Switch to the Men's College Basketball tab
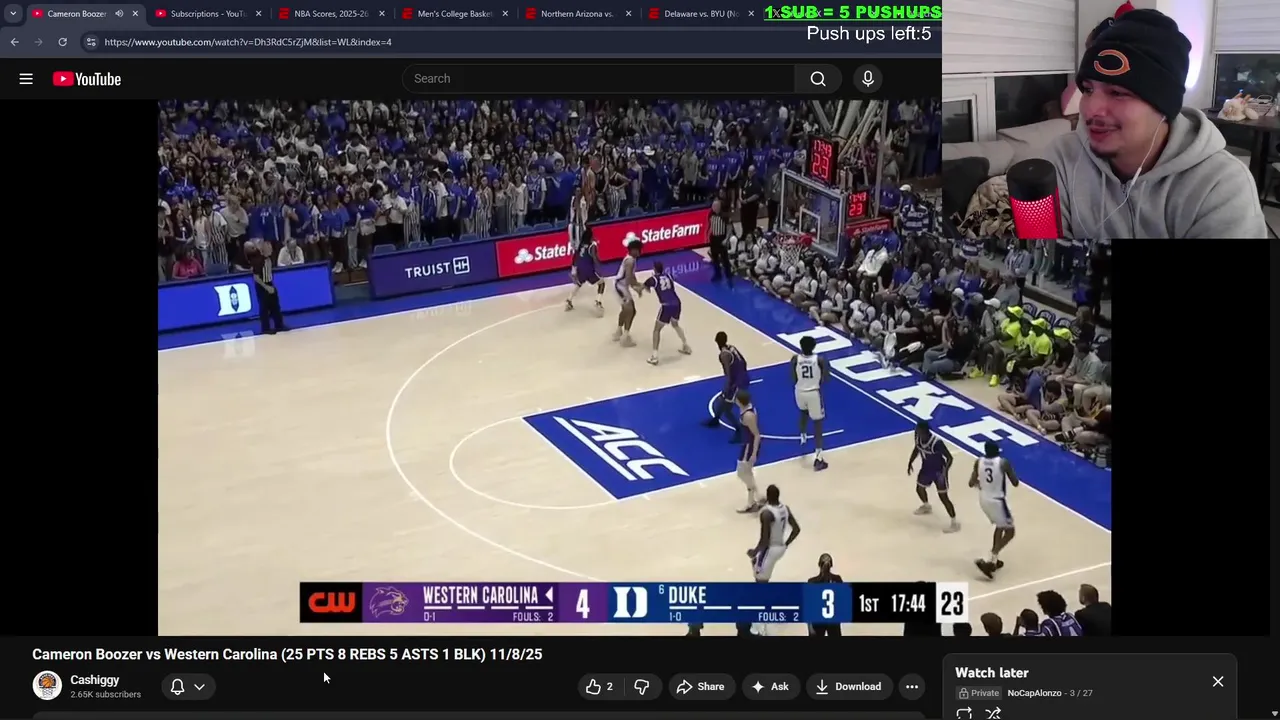This screenshot has height=720, width=1280. pyautogui.click(x=455, y=14)
